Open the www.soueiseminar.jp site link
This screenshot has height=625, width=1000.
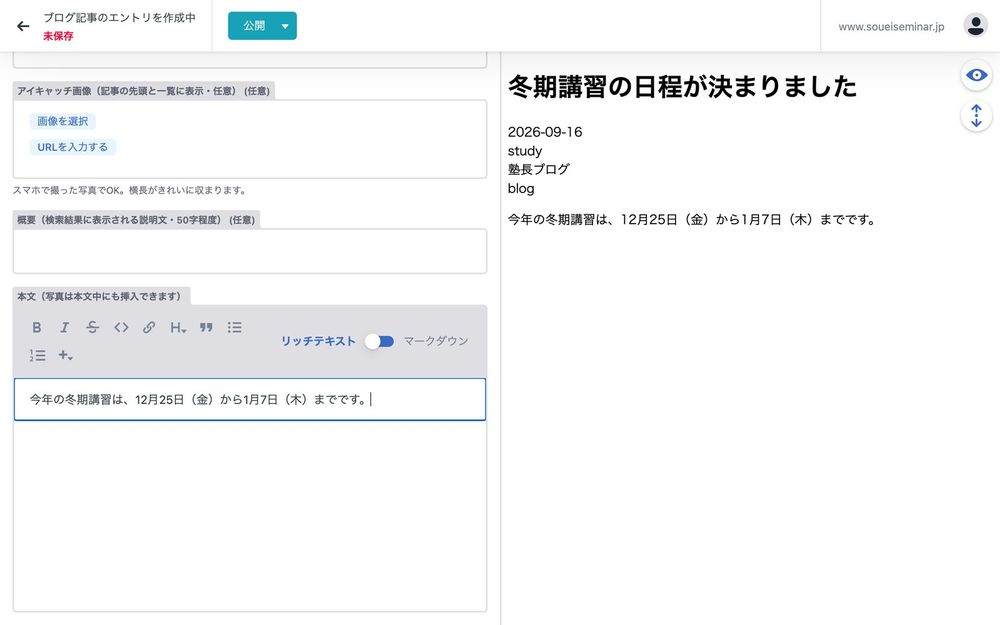coord(891,27)
